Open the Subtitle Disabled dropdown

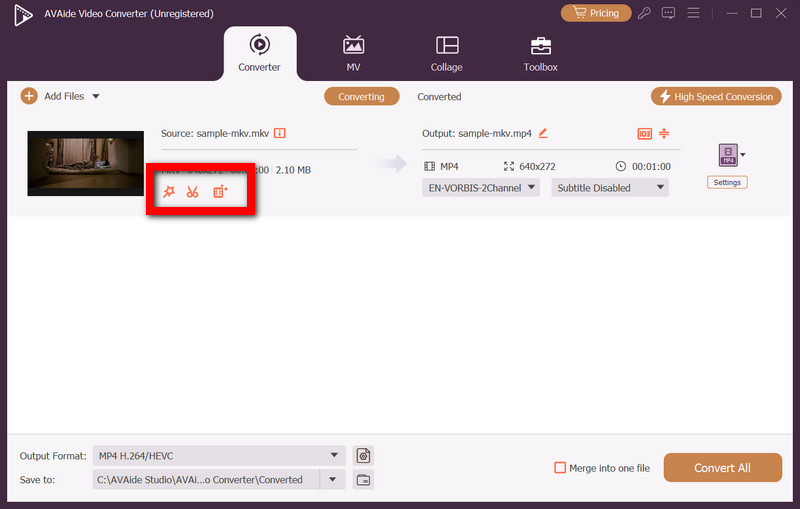point(610,188)
